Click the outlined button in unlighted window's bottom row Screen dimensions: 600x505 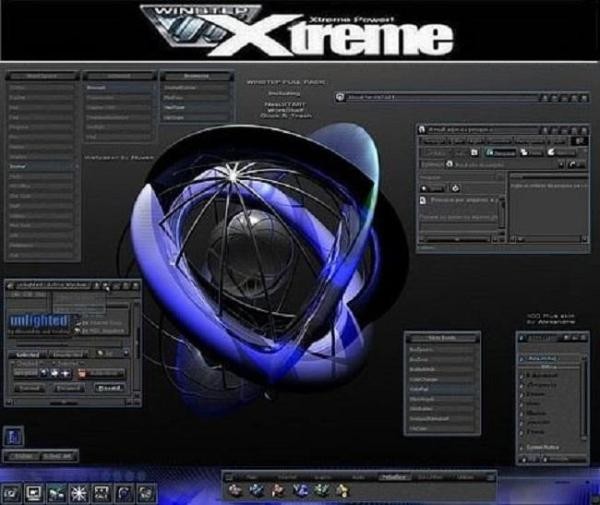tap(110, 388)
